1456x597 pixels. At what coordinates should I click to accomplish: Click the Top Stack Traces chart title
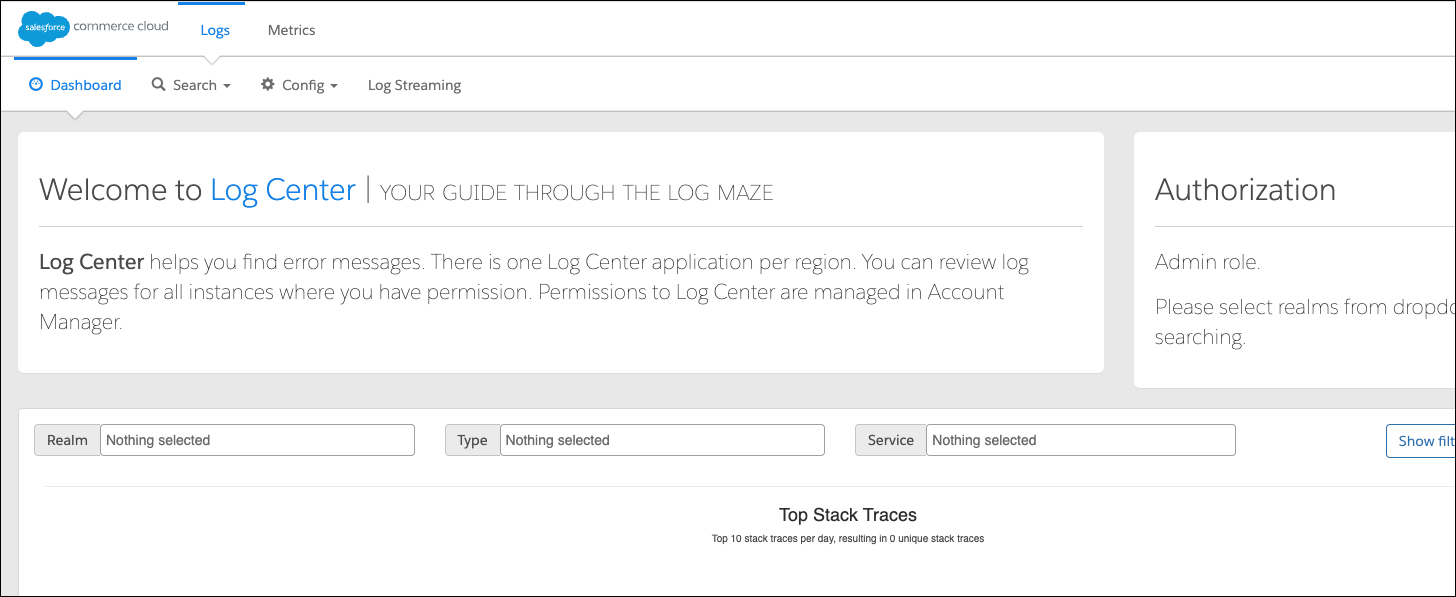point(847,515)
